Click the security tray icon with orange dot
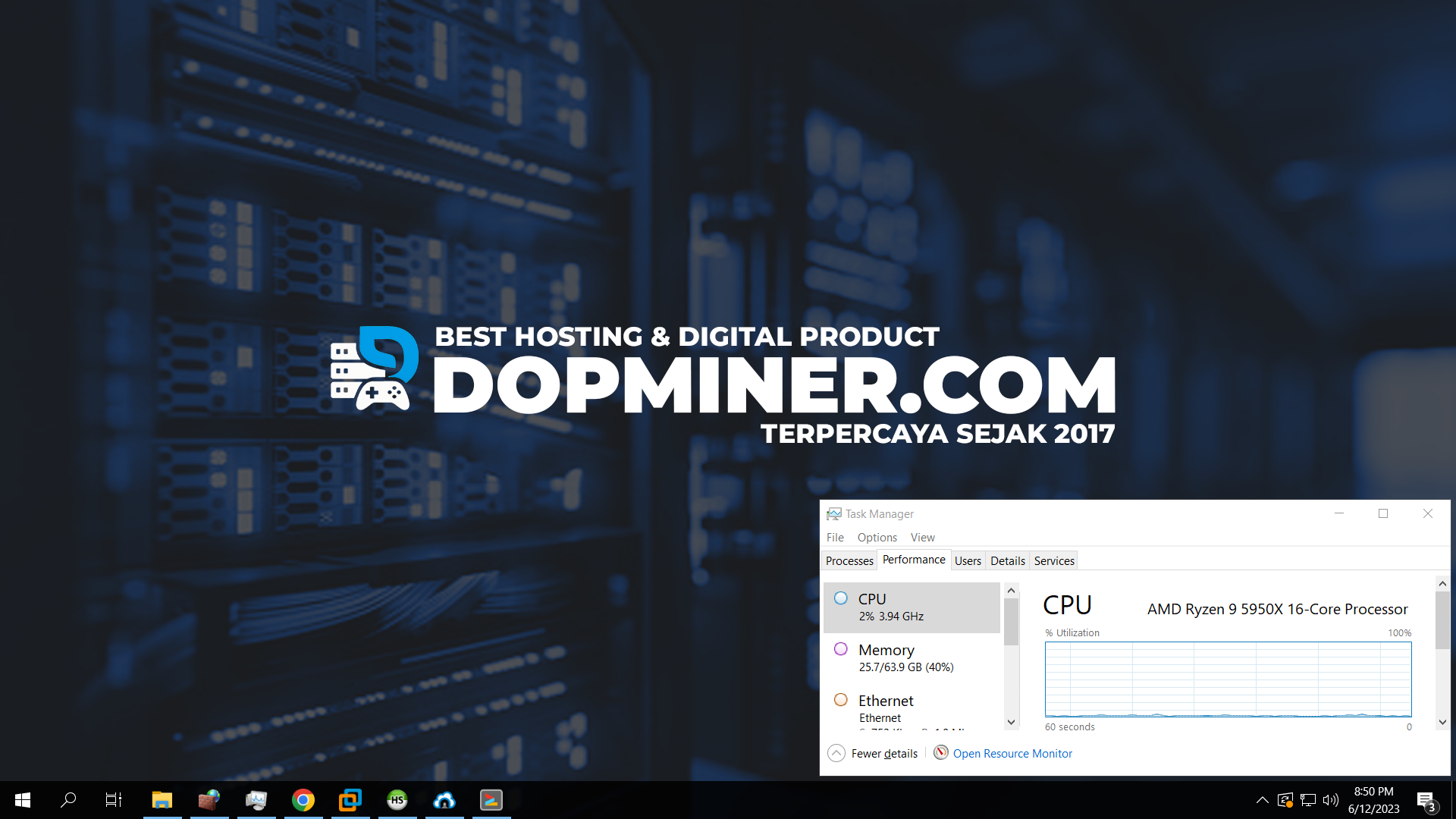 pos(1285,800)
